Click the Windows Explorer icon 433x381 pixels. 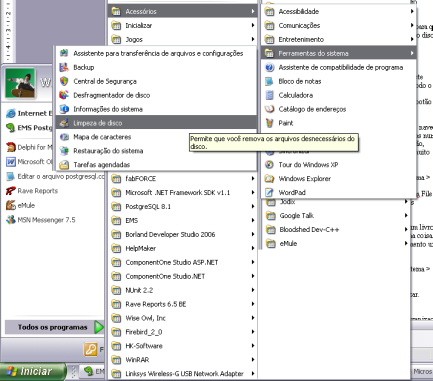(x=269, y=179)
